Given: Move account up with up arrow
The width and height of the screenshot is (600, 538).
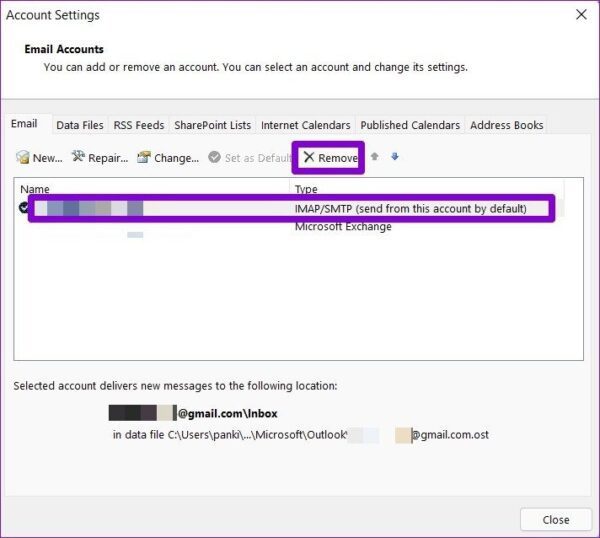Looking at the screenshot, I should pyautogui.click(x=375, y=157).
